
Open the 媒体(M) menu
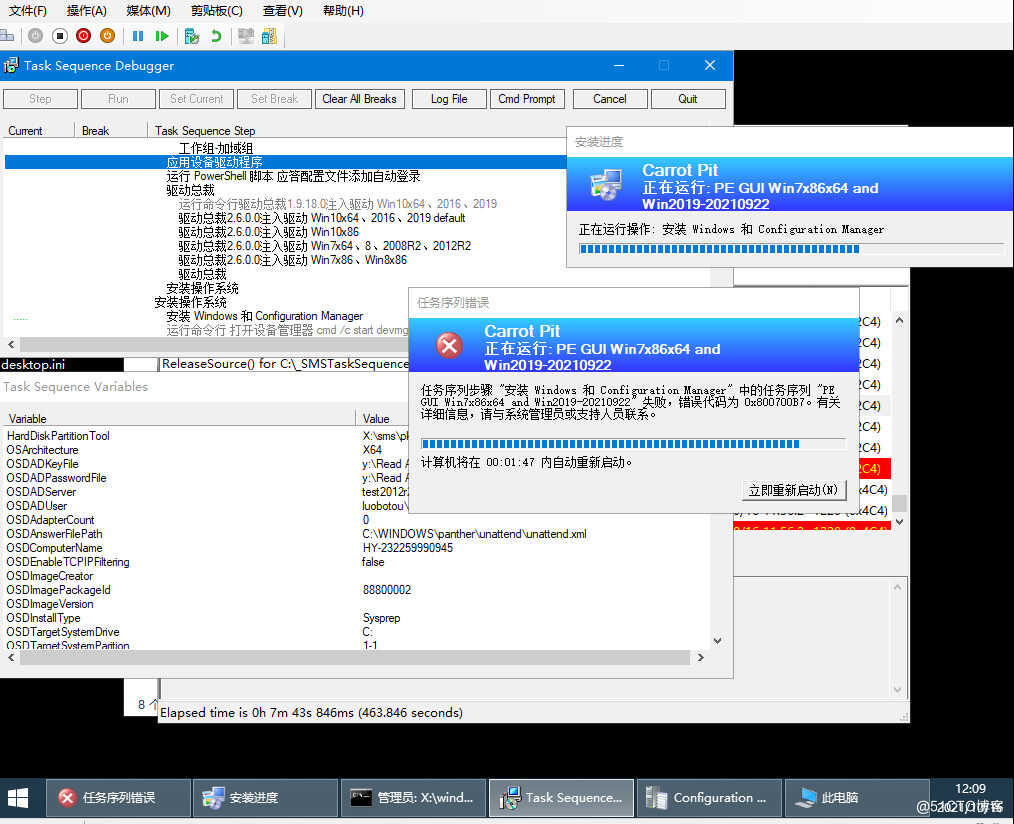(149, 10)
